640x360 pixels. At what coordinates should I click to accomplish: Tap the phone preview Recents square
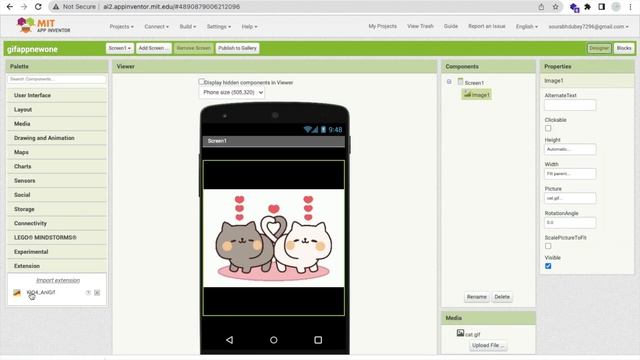pyautogui.click(x=318, y=340)
